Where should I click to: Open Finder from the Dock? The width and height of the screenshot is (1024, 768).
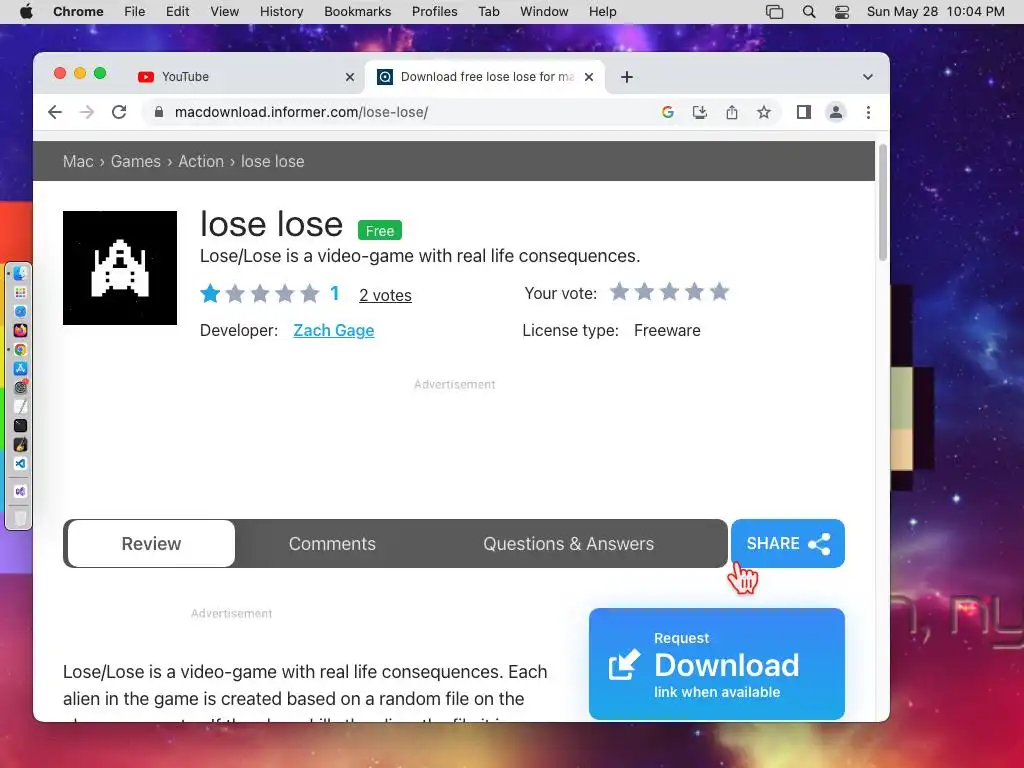coord(20,274)
